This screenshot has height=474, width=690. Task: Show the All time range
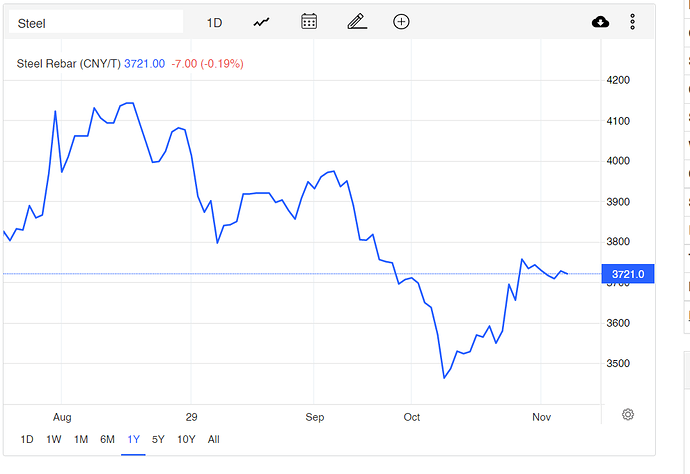(x=213, y=439)
